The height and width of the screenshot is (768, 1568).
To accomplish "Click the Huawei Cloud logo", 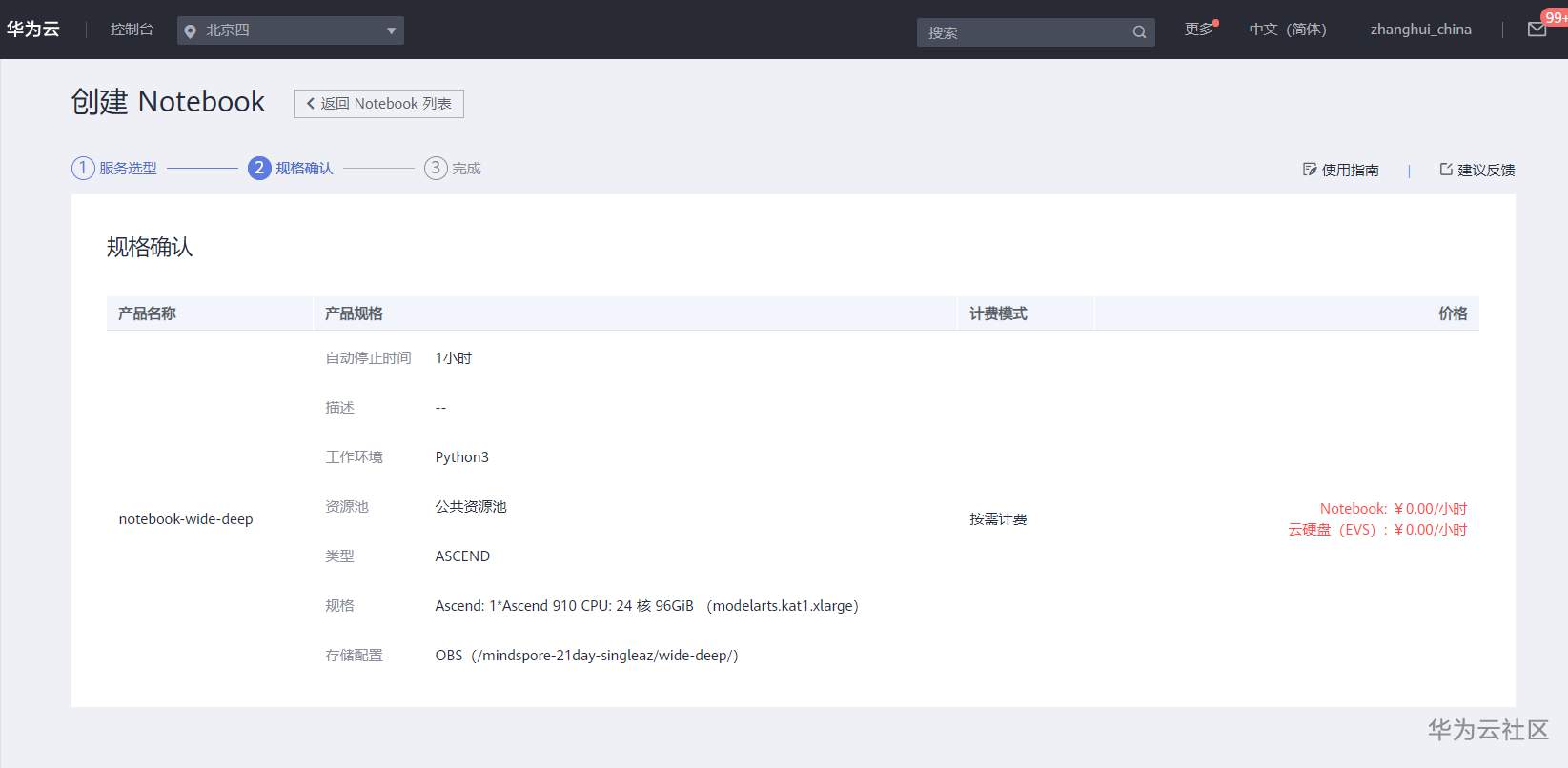I will [x=33, y=30].
